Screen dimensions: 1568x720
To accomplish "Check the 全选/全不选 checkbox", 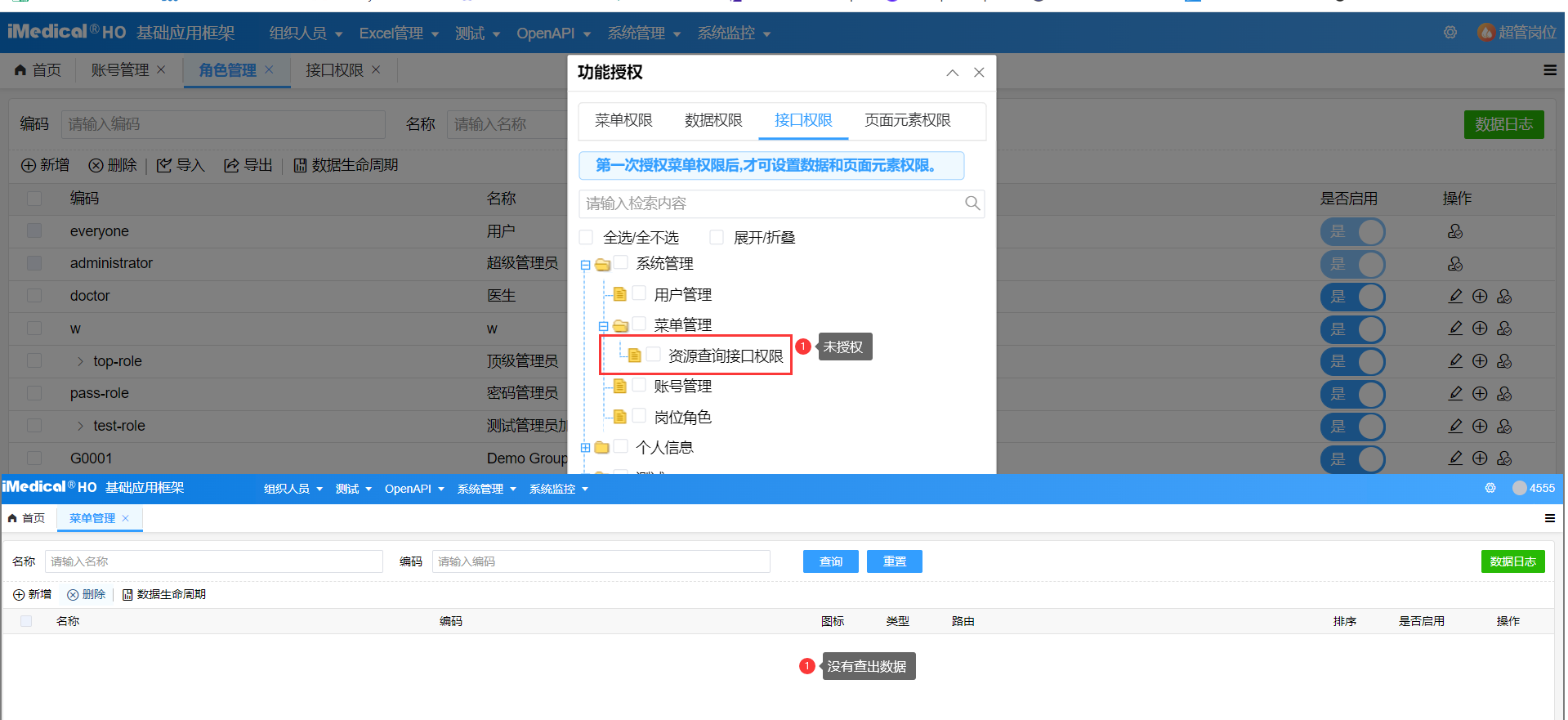I will [586, 237].
